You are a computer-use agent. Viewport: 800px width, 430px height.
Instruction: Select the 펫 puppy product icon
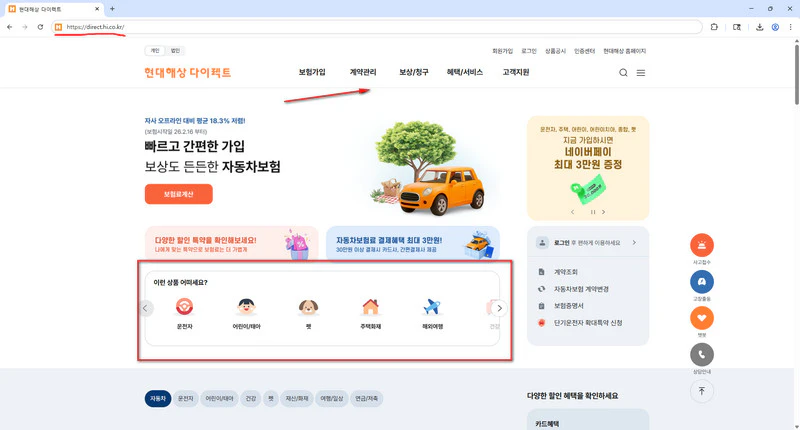tap(308, 307)
